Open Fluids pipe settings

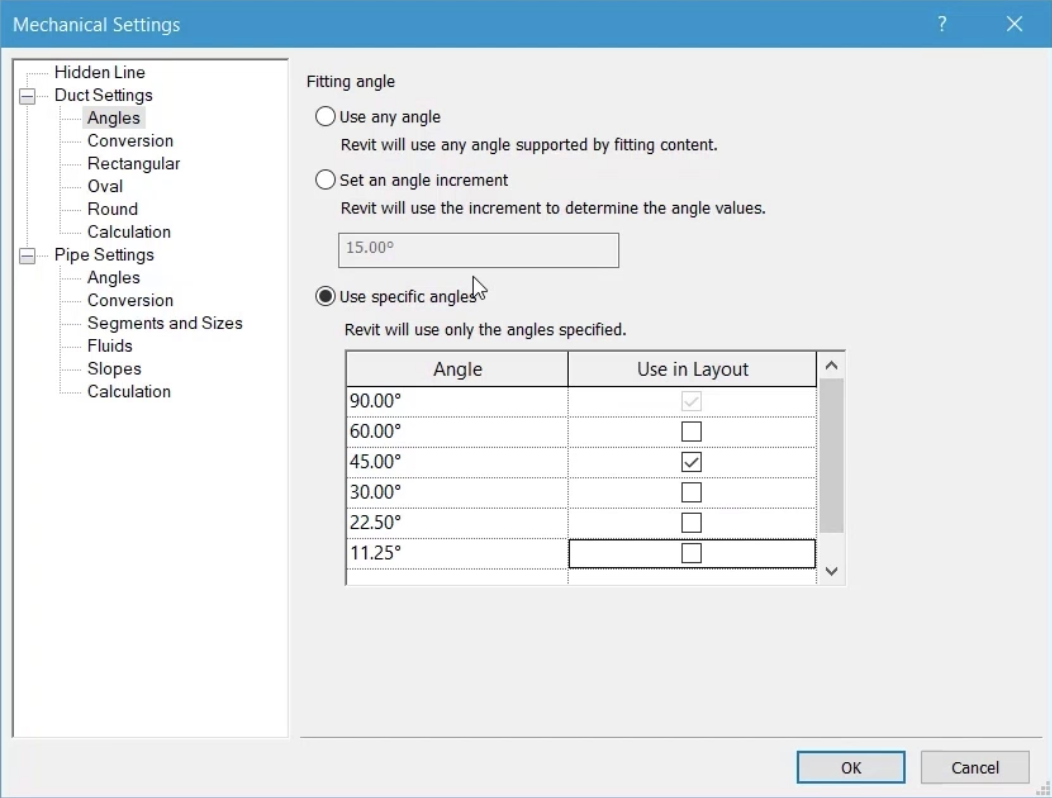click(x=109, y=346)
